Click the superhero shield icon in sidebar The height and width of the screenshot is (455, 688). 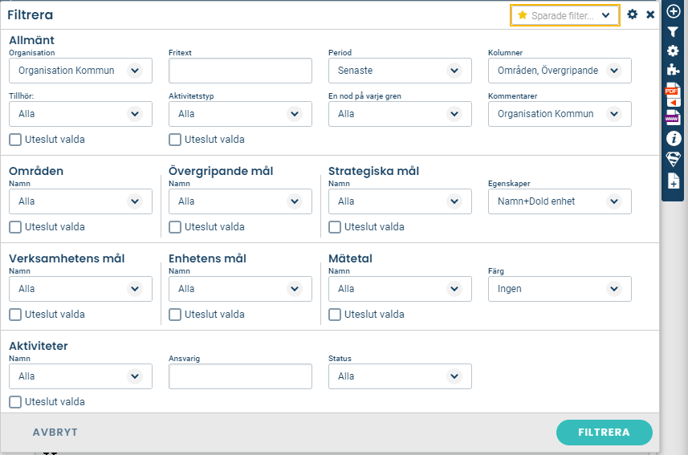click(x=674, y=159)
